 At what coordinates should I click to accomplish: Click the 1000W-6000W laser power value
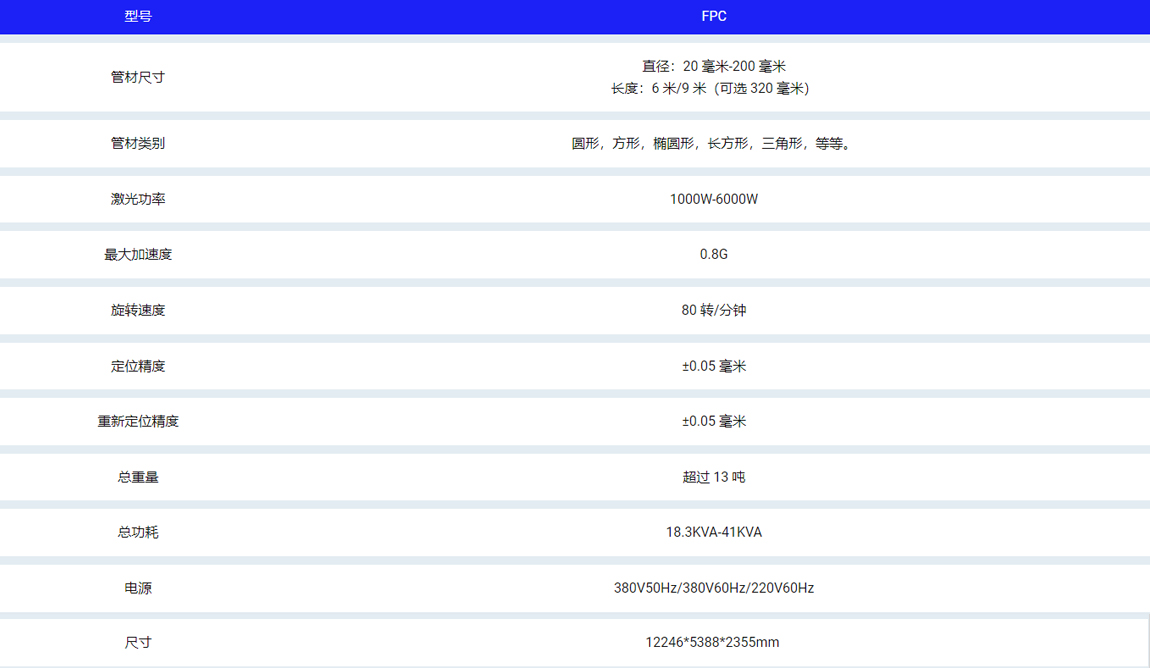tap(713, 199)
